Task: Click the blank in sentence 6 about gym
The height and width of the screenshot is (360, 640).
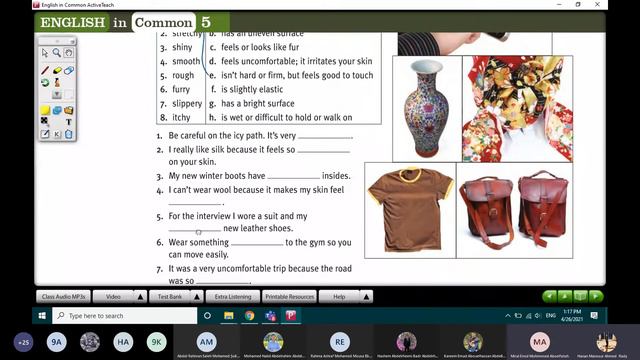Action: (x=257, y=243)
